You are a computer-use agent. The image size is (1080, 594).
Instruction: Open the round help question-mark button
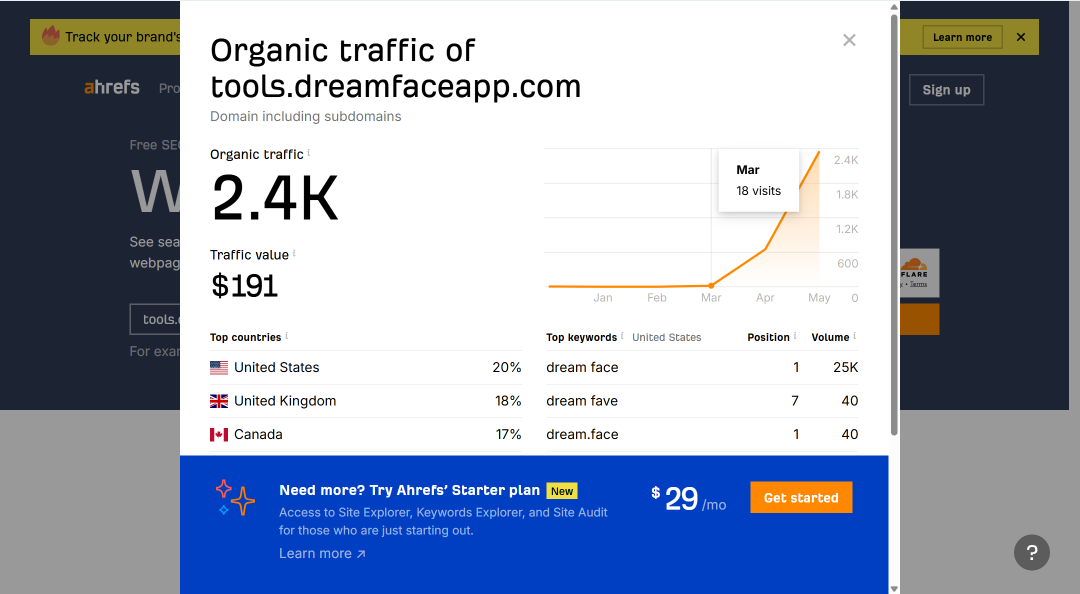tap(1032, 553)
